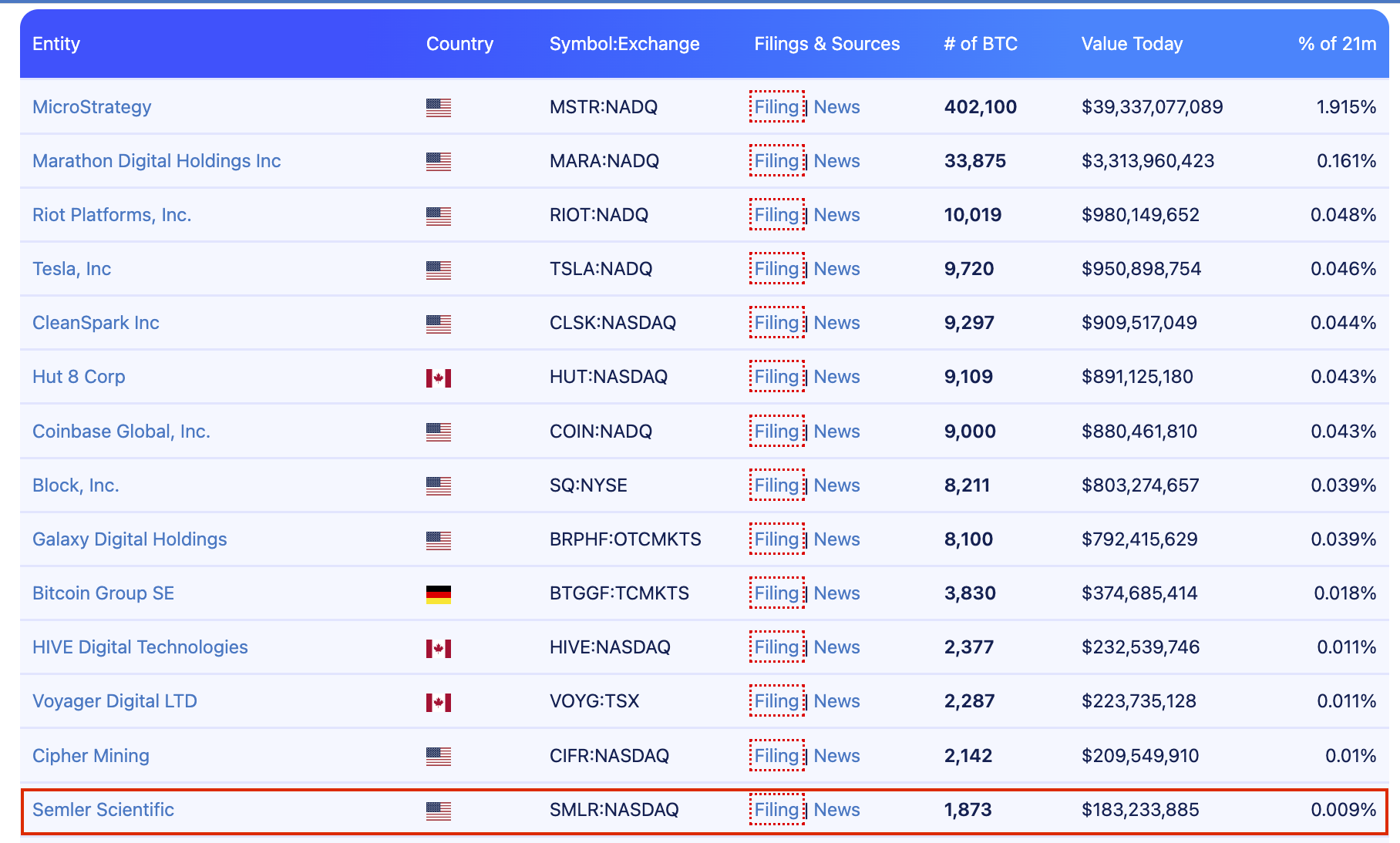Screen dimensions: 1400x843
Task: Open the Riot Platforms, Inc. link
Action: (x=112, y=215)
